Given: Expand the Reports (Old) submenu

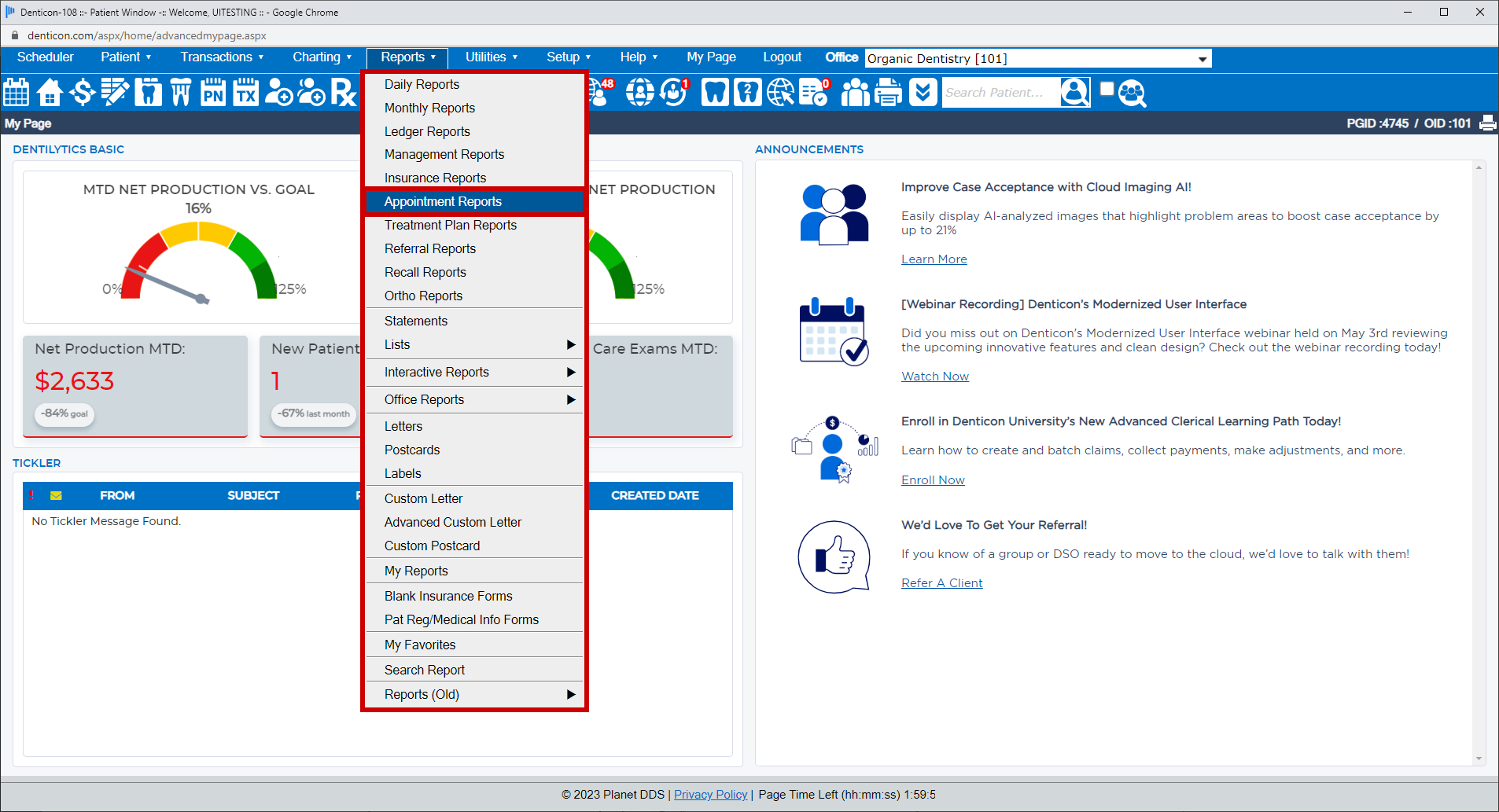Looking at the screenshot, I should click(475, 695).
